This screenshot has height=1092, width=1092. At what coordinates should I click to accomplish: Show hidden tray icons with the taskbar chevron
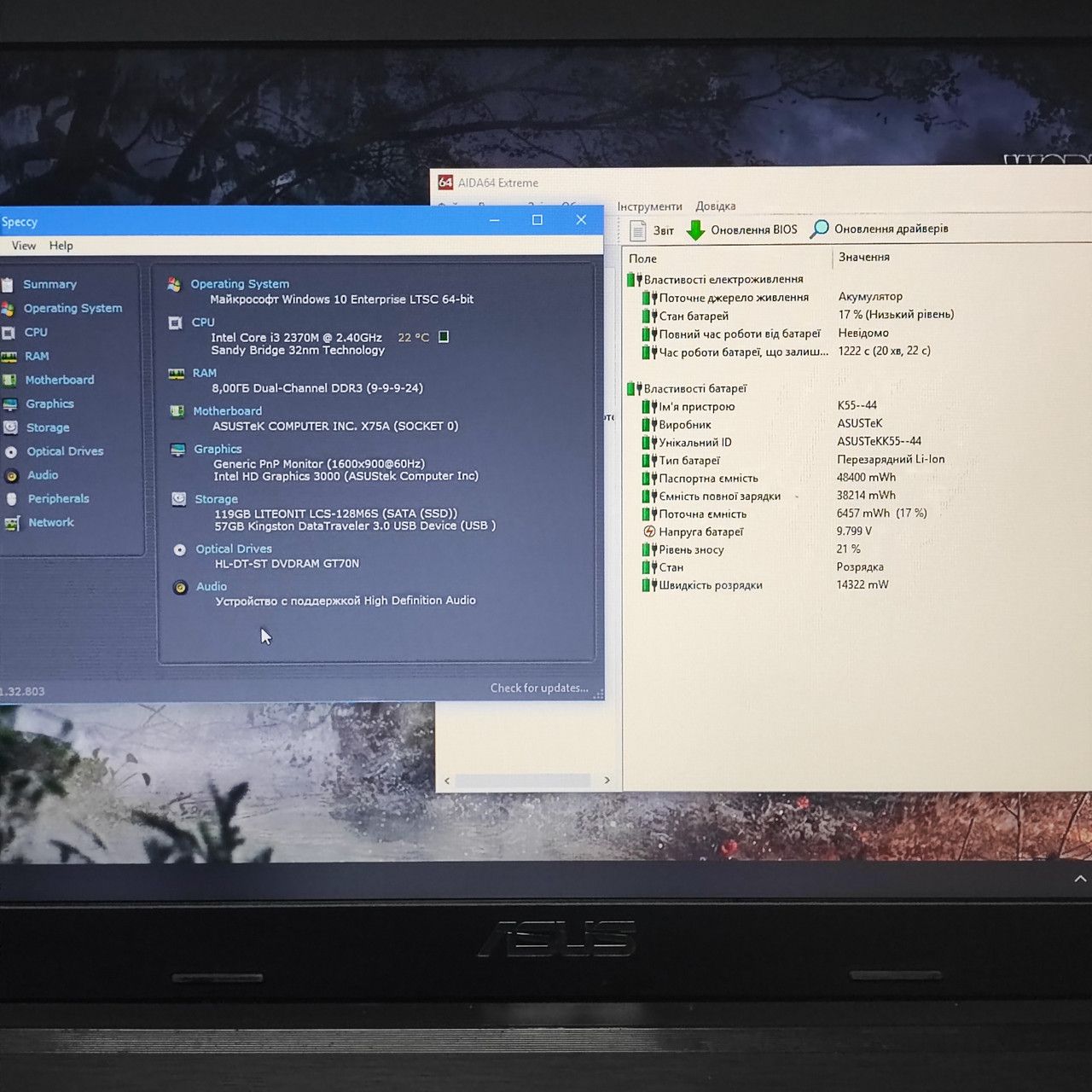click(1080, 879)
